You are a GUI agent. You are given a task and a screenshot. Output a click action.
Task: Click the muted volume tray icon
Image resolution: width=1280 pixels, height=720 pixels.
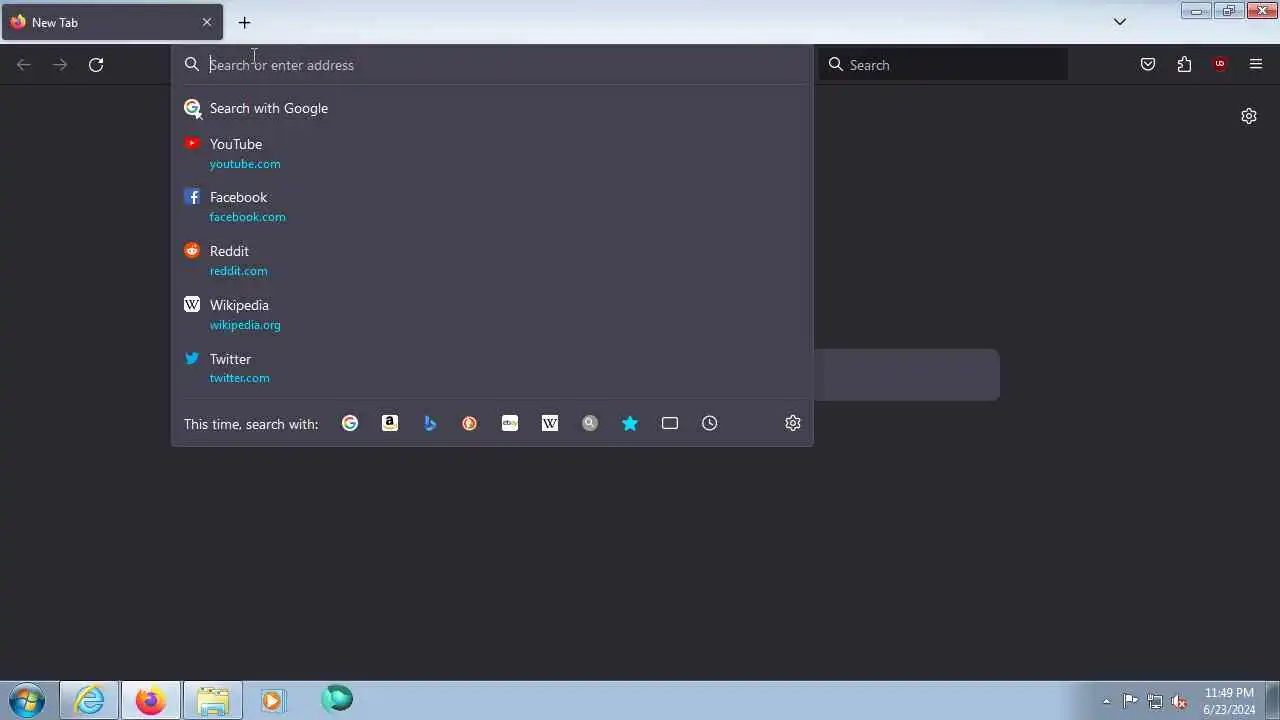point(1180,701)
